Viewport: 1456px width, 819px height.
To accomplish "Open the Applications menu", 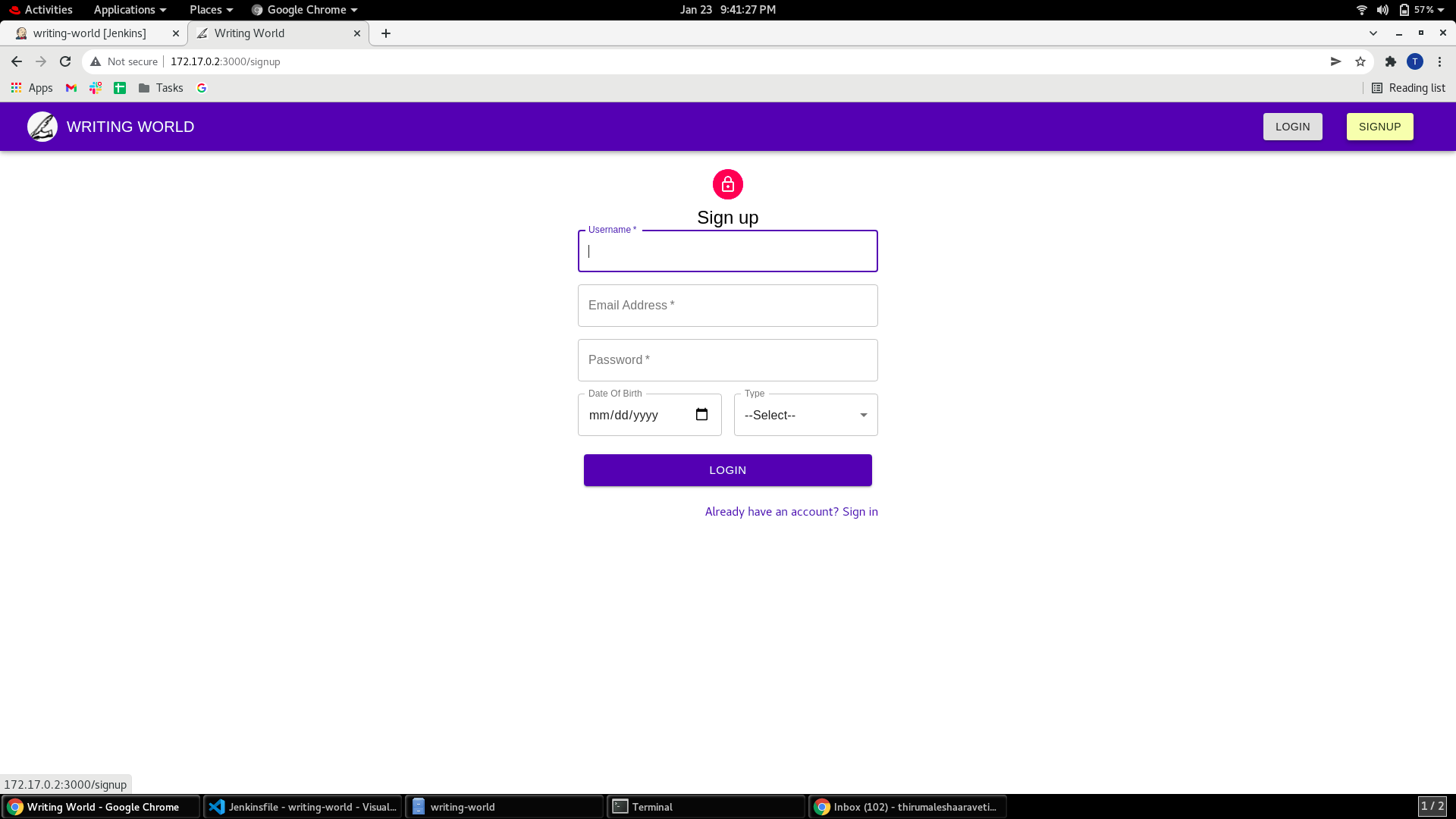I will (x=130, y=9).
